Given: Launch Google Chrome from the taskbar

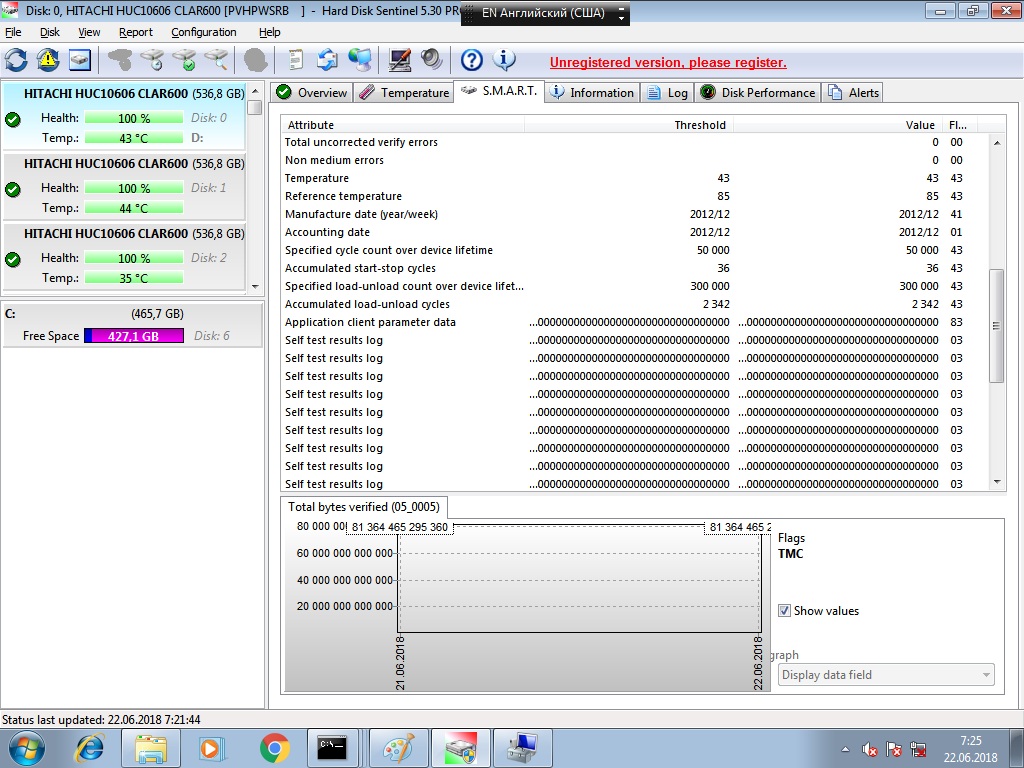Looking at the screenshot, I should pos(274,748).
